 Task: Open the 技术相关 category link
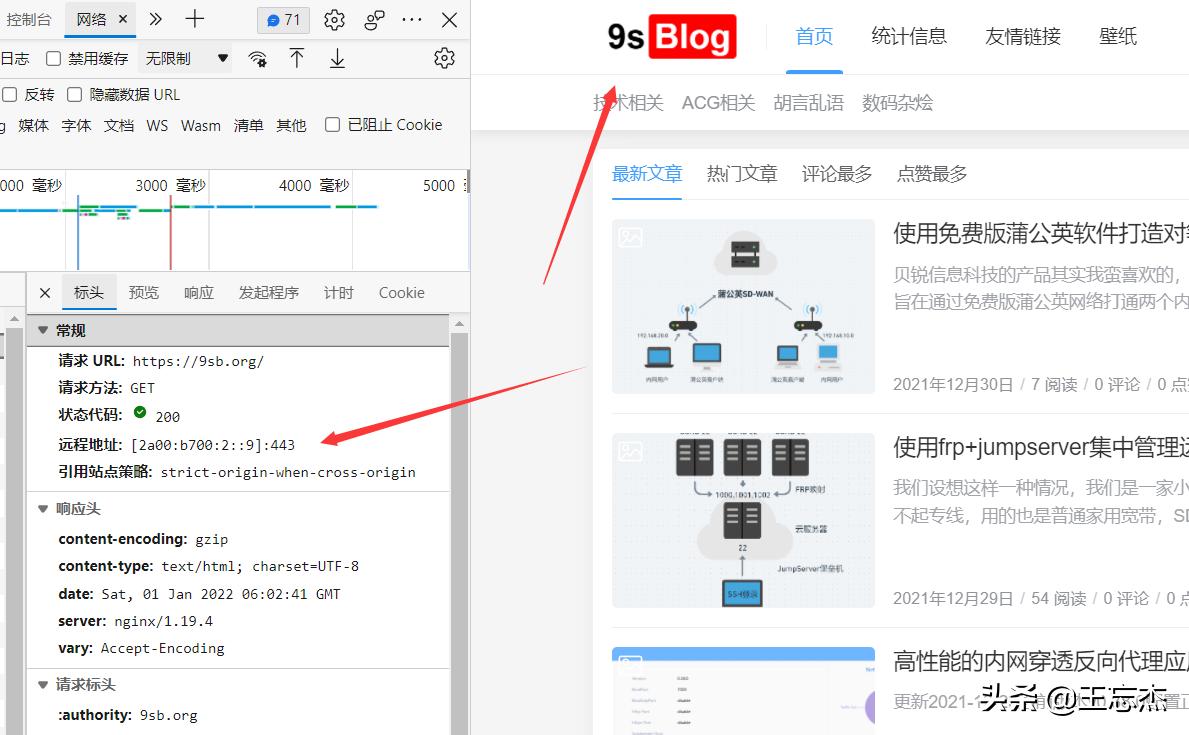(x=628, y=102)
